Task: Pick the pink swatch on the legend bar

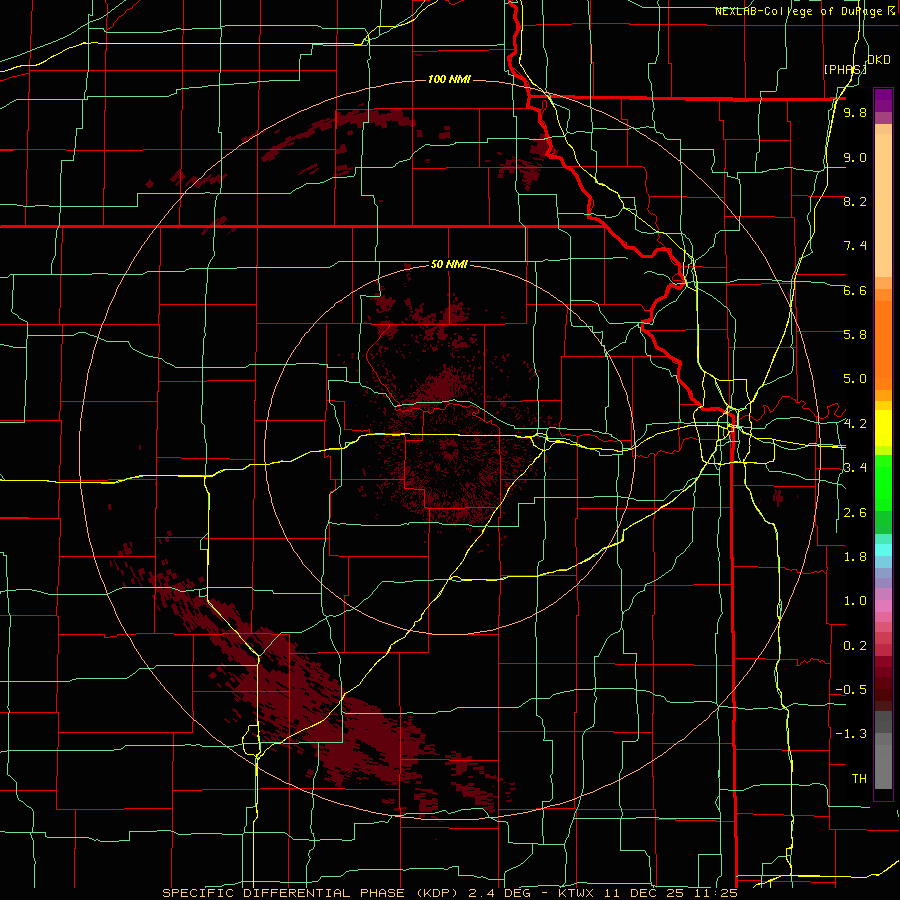Action: tap(883, 606)
